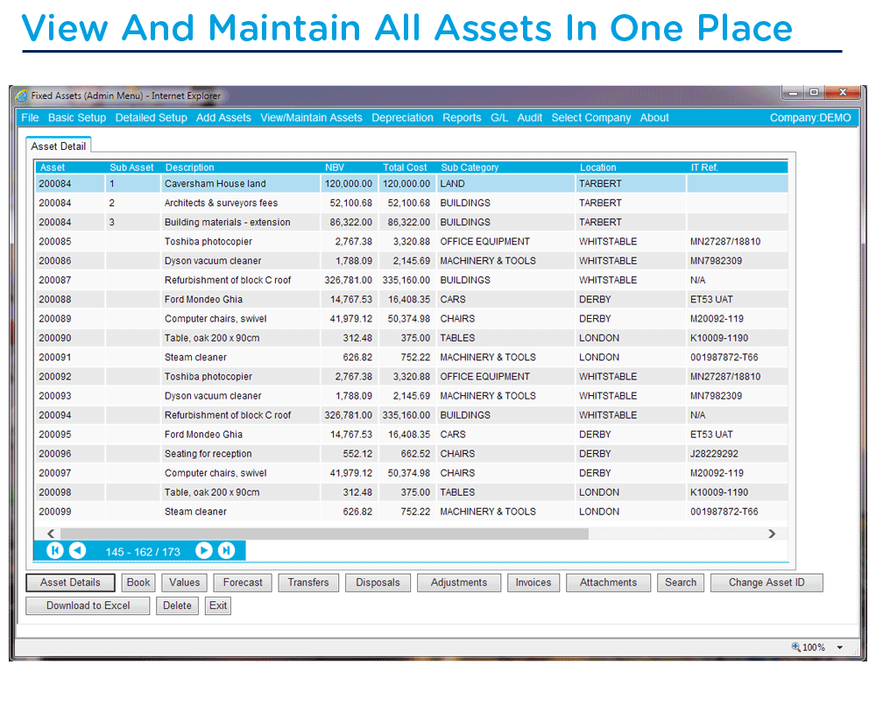The width and height of the screenshot is (876, 701).
Task: Click the Change Asset ID button
Action: 766,583
